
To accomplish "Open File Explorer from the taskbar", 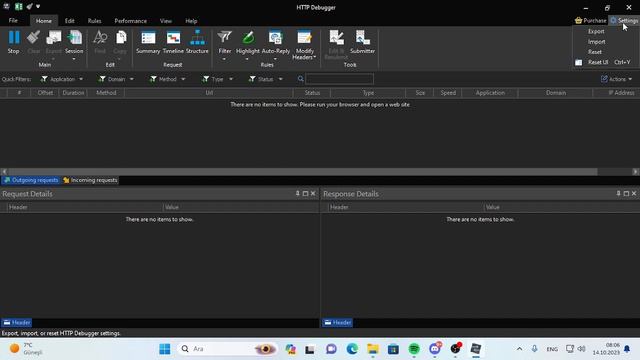I will tap(373, 349).
